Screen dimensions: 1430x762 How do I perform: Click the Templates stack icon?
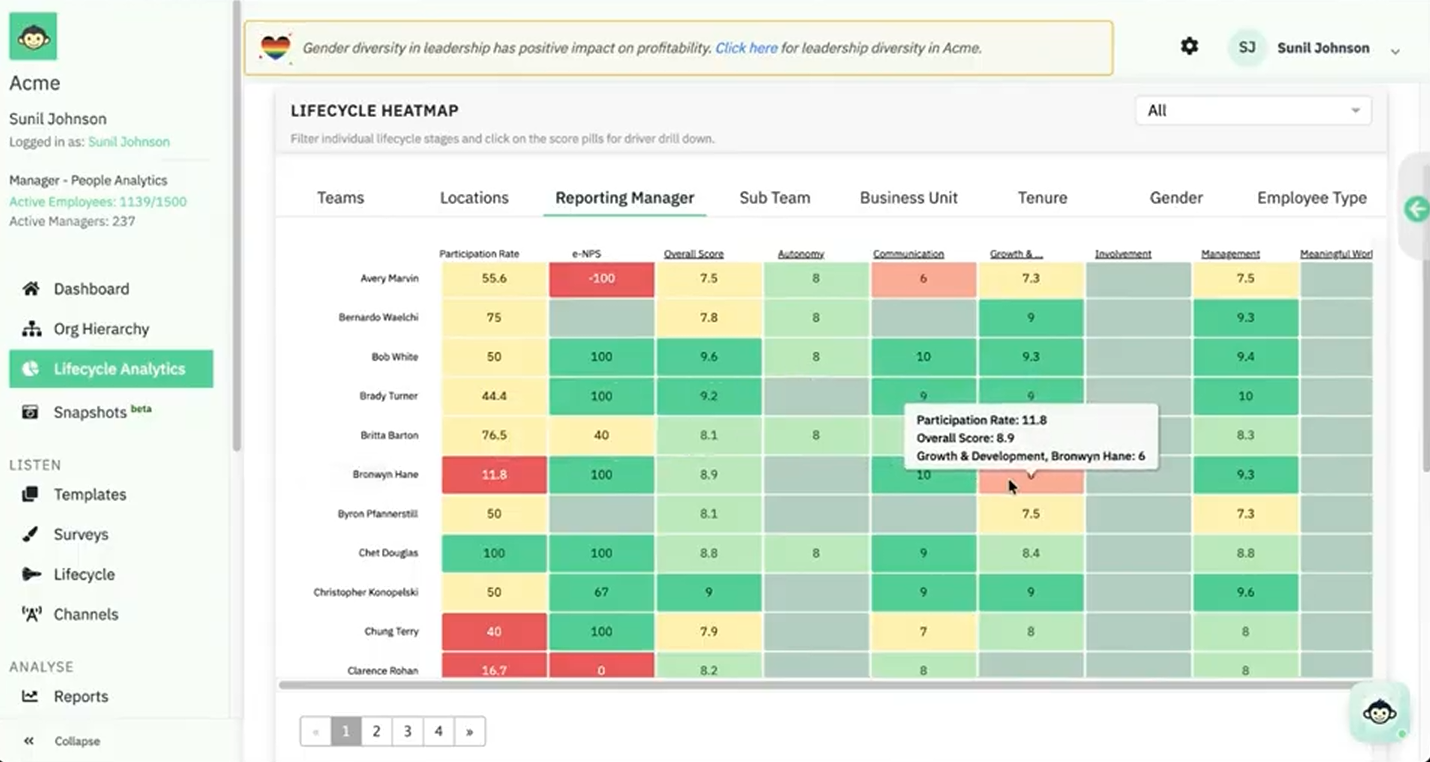(31, 494)
